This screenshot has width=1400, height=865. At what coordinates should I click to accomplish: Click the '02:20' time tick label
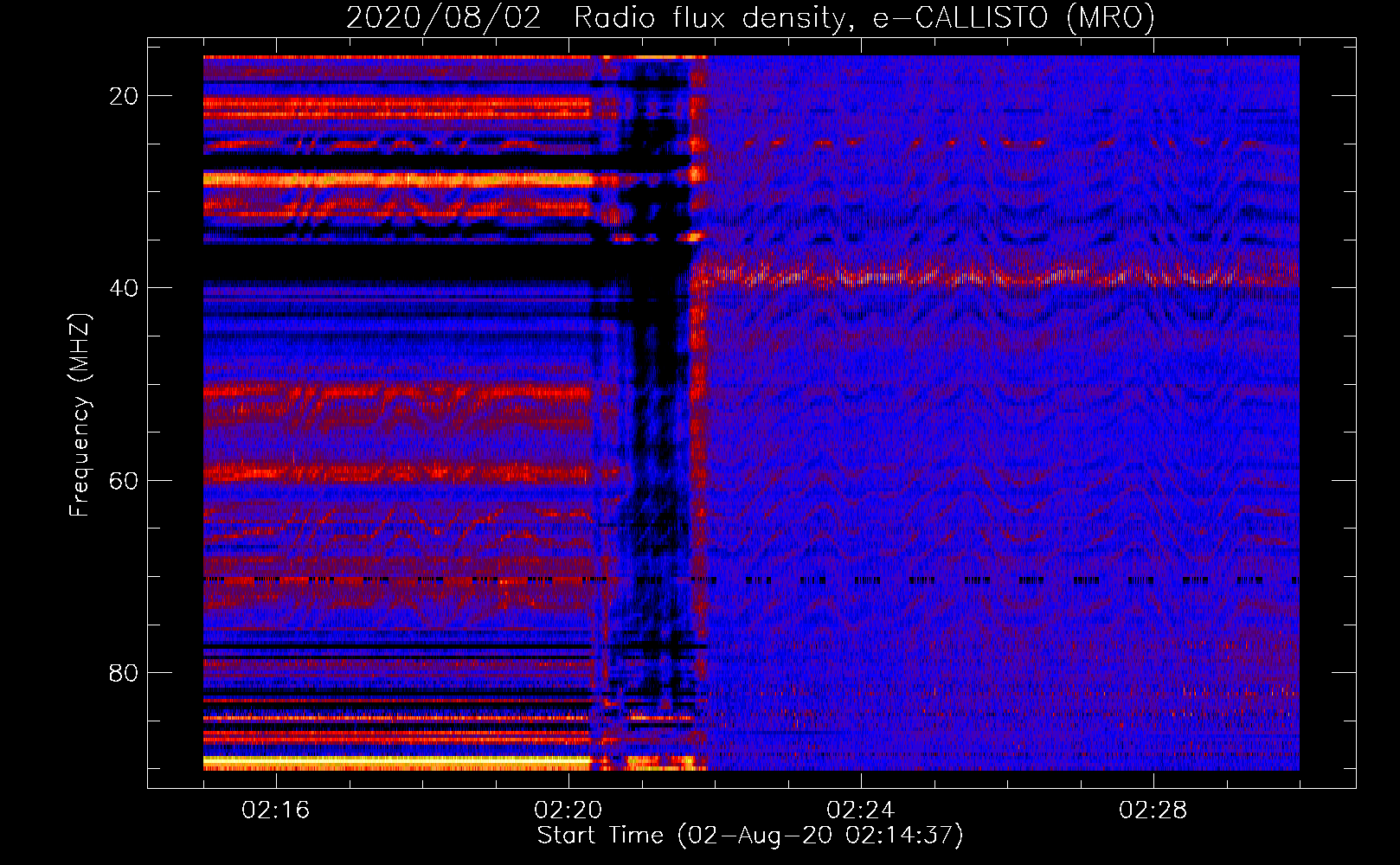tap(568, 811)
